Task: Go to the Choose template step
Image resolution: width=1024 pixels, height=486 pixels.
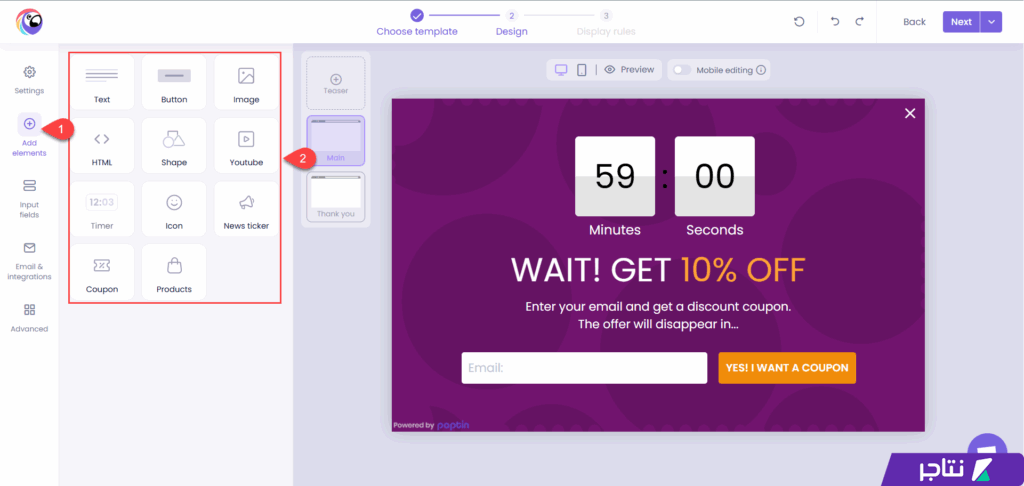Action: tap(417, 23)
